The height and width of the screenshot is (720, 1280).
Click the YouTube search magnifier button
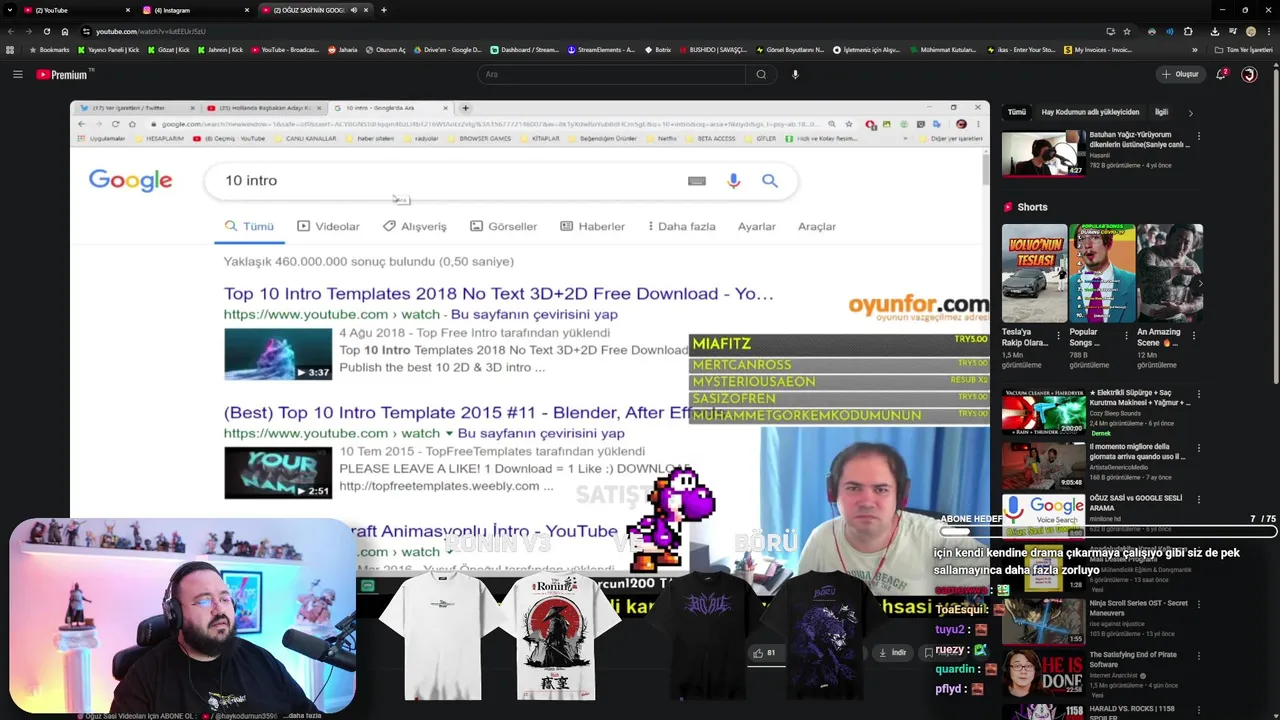pos(761,74)
